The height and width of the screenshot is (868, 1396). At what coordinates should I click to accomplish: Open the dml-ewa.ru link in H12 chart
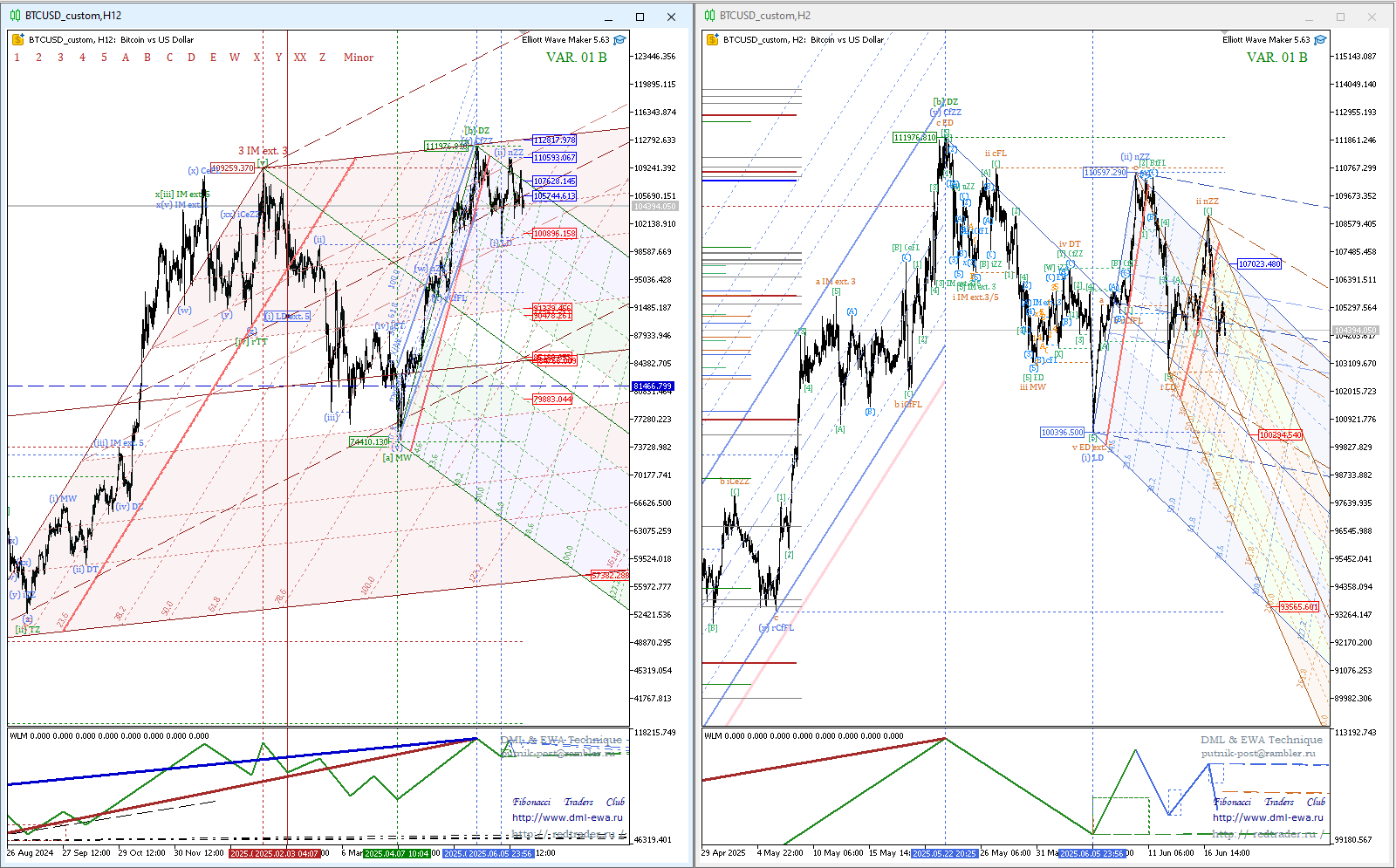(567, 817)
